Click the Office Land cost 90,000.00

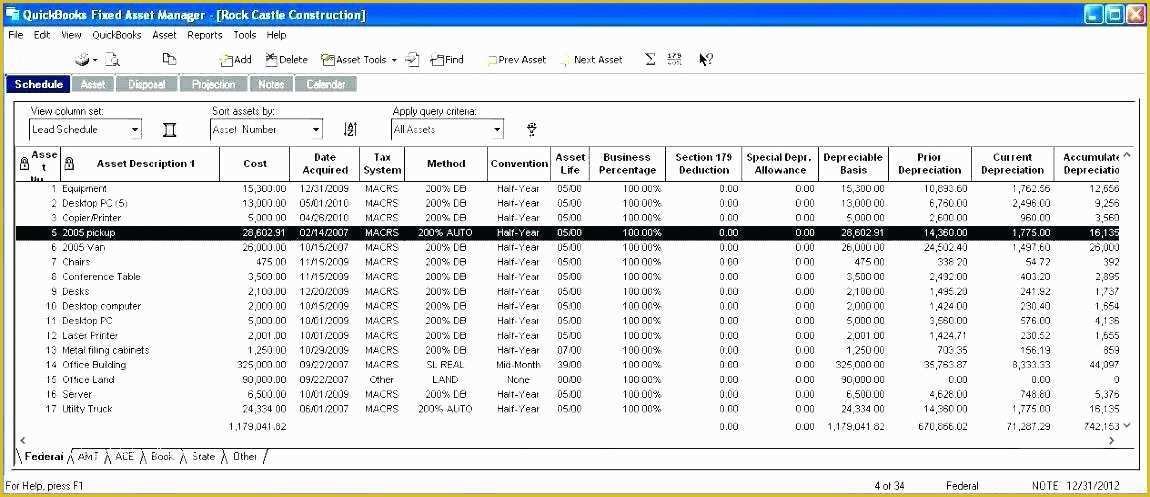pyautogui.click(x=264, y=380)
